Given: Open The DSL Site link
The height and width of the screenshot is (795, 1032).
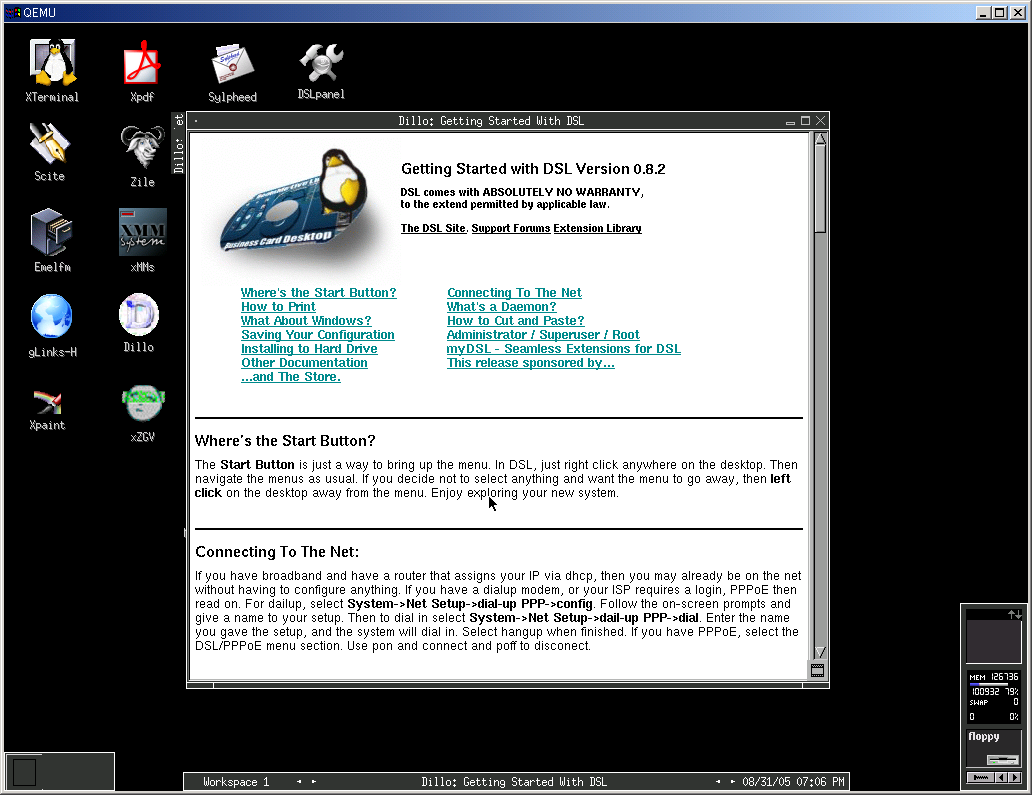Looking at the screenshot, I should (x=433, y=228).
